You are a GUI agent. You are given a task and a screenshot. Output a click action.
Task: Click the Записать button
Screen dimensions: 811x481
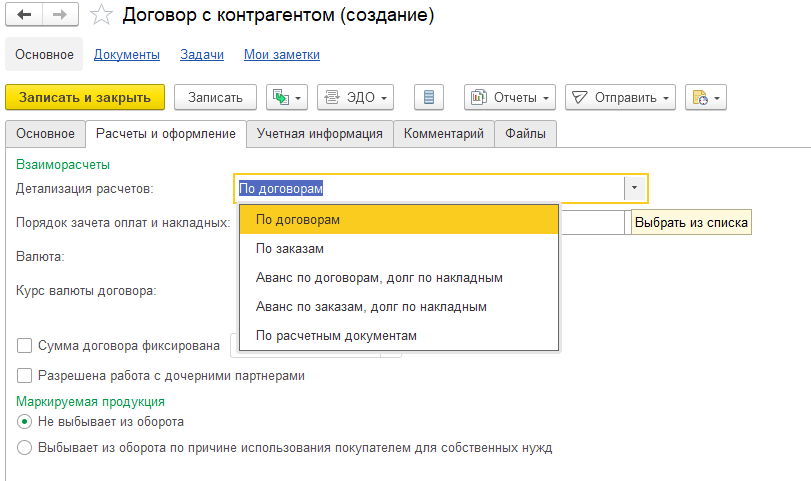coord(215,97)
